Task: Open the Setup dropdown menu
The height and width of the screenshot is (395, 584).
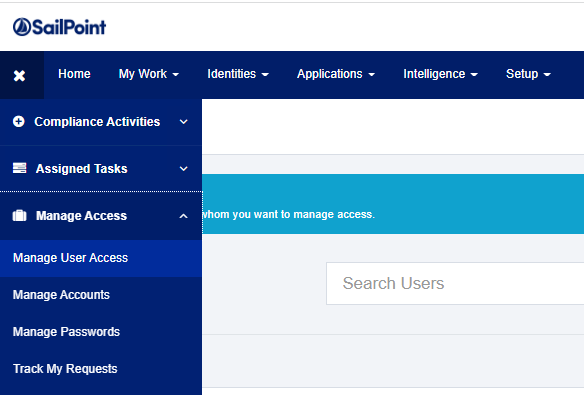Action: [528, 74]
